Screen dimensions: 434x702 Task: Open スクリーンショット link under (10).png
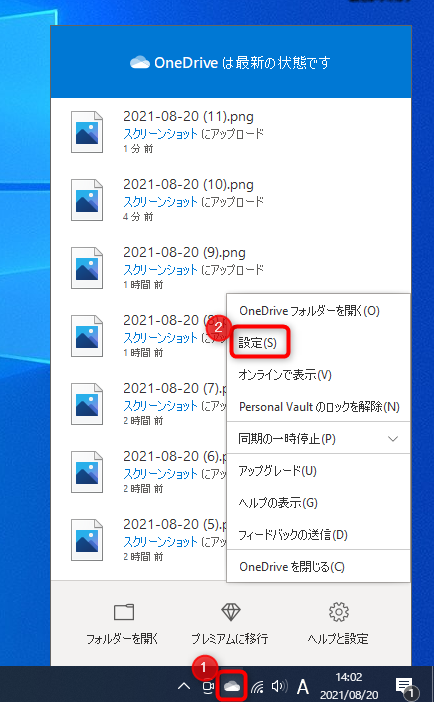click(x=160, y=202)
